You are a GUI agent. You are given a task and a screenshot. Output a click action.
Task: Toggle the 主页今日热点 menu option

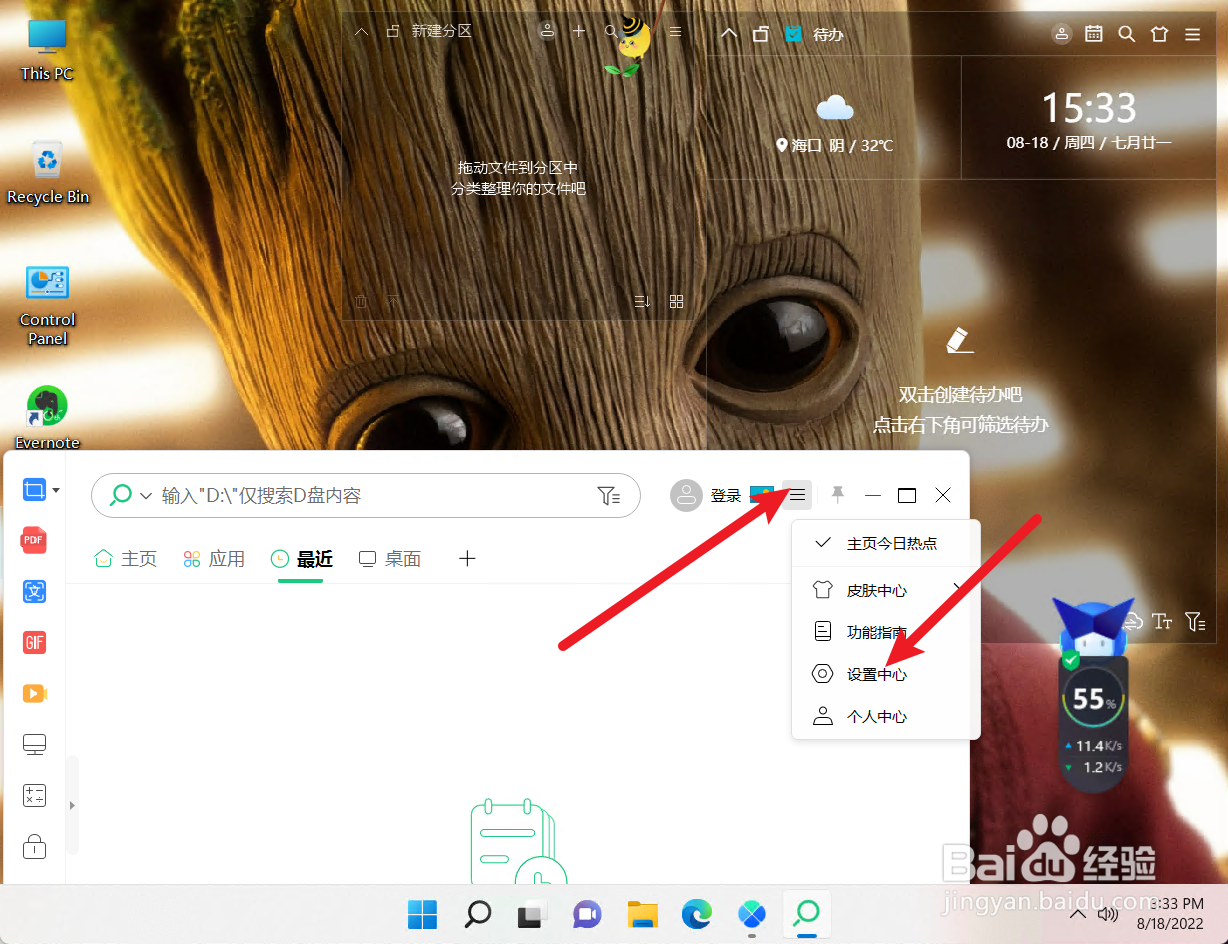point(886,543)
